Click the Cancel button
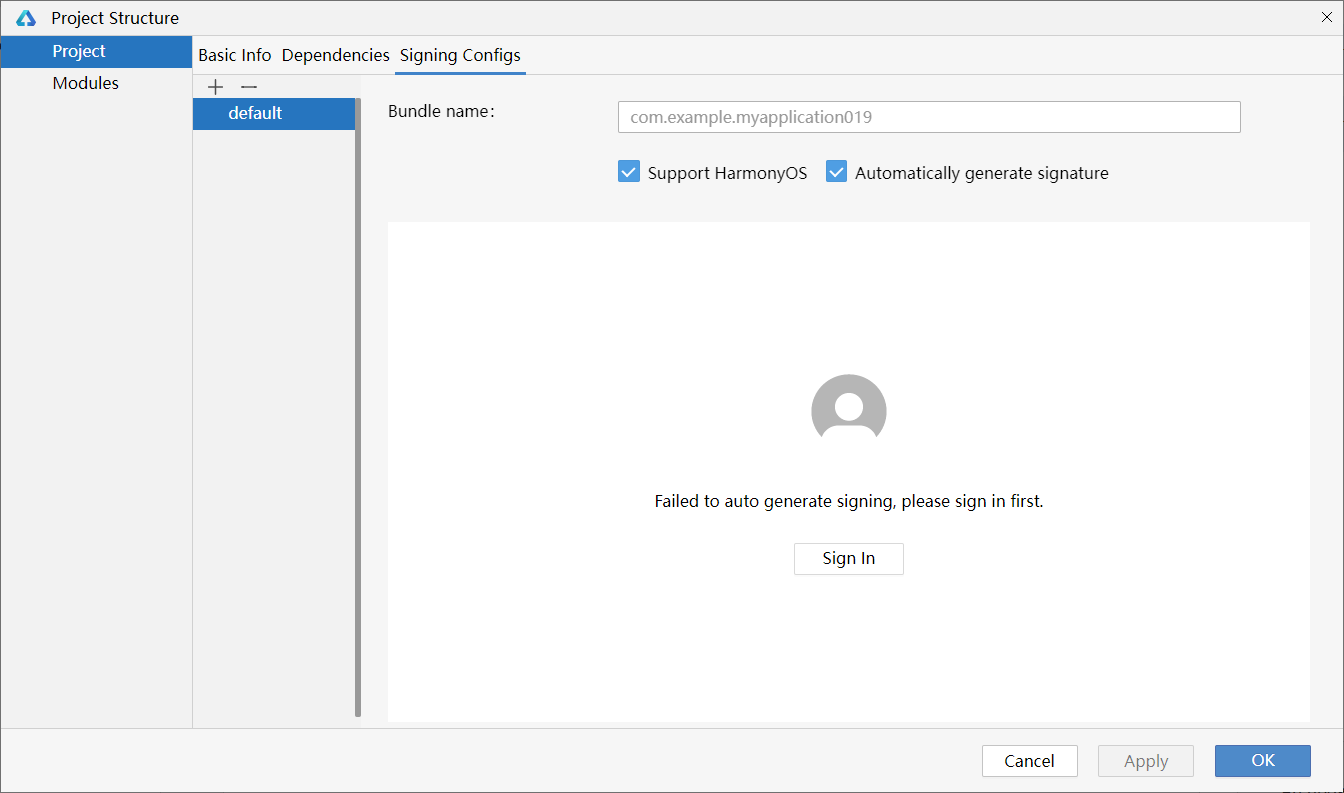Screen dimensions: 1344x793 point(1029,761)
